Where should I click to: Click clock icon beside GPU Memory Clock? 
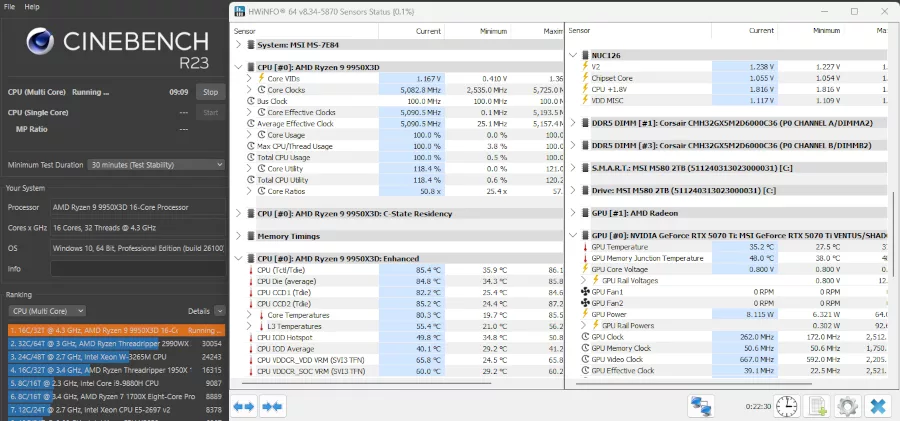(585, 348)
